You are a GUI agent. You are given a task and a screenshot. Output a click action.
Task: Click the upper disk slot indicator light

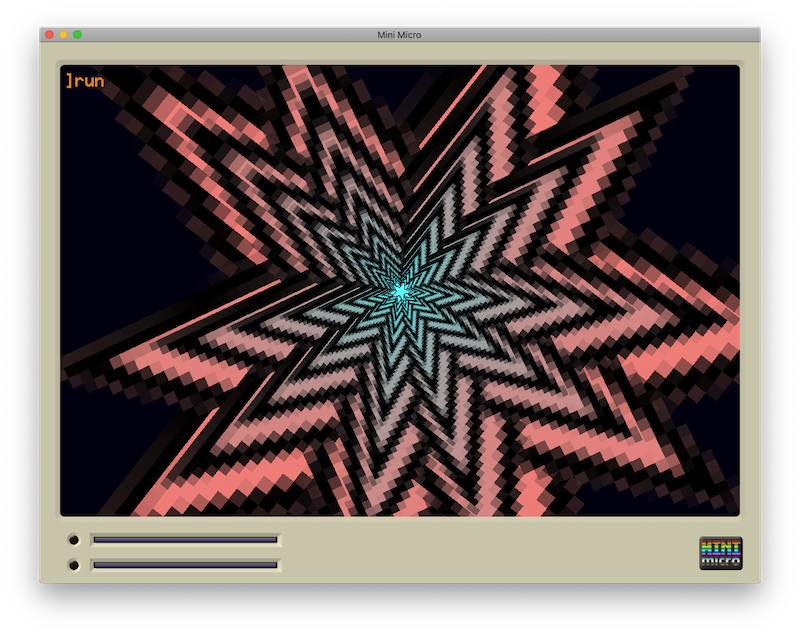tap(74, 540)
